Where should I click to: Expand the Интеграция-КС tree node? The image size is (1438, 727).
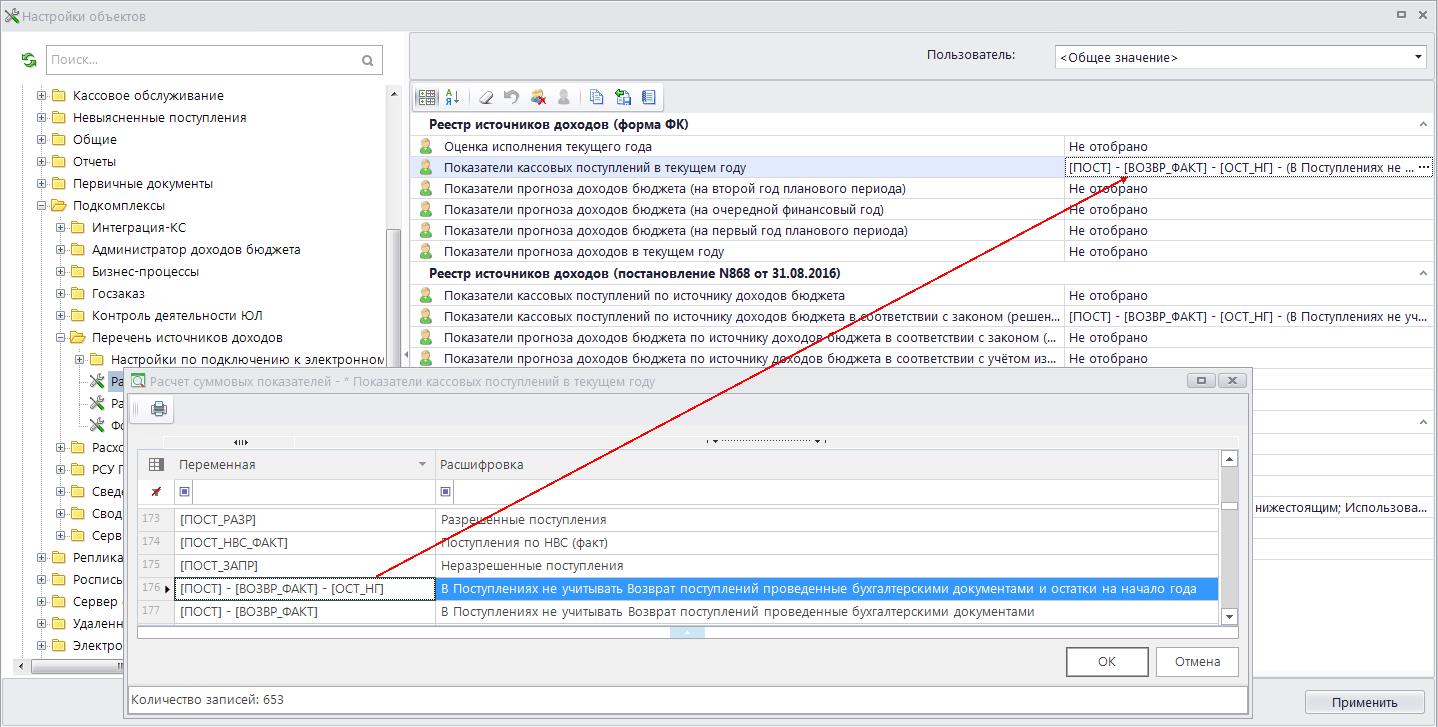(61, 228)
